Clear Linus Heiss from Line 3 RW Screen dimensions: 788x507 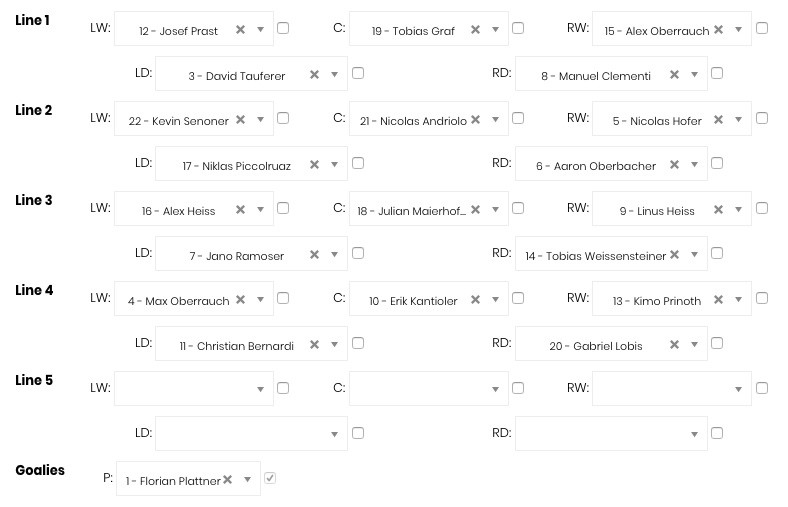point(718,211)
